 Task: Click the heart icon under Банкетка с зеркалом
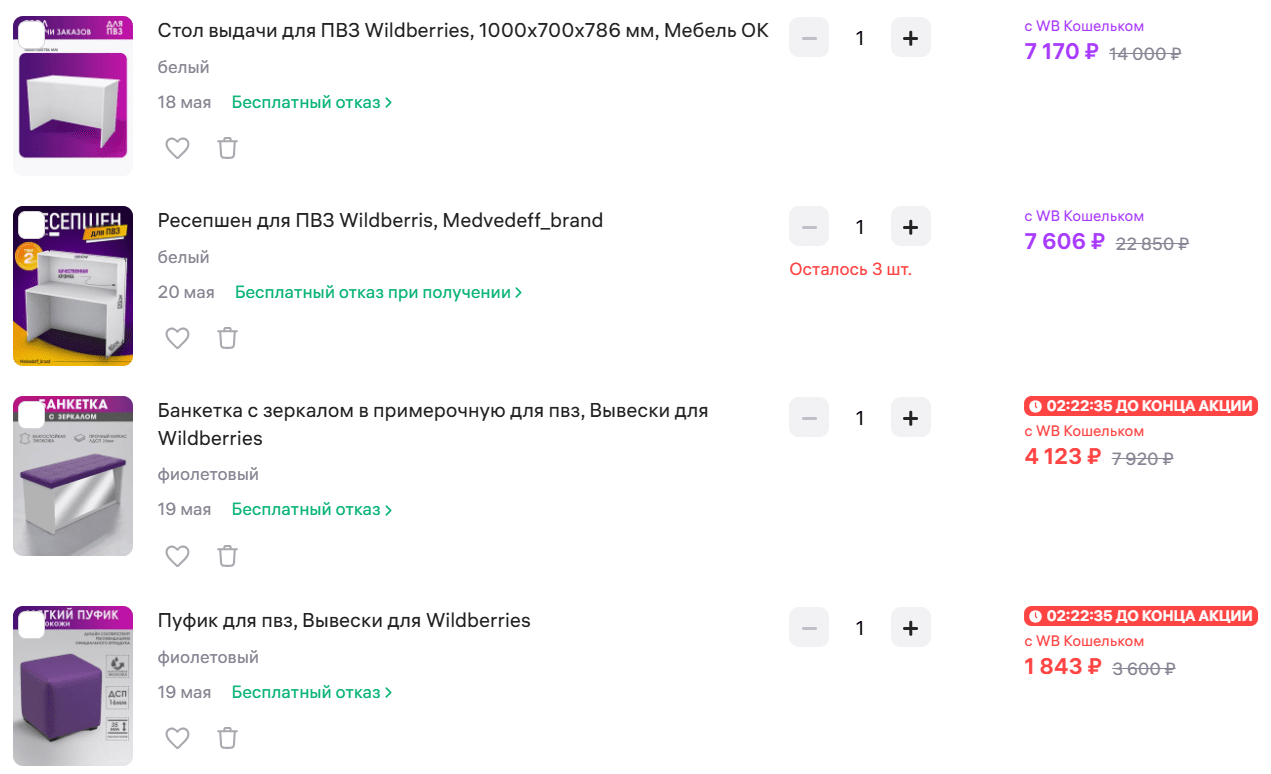point(177,555)
